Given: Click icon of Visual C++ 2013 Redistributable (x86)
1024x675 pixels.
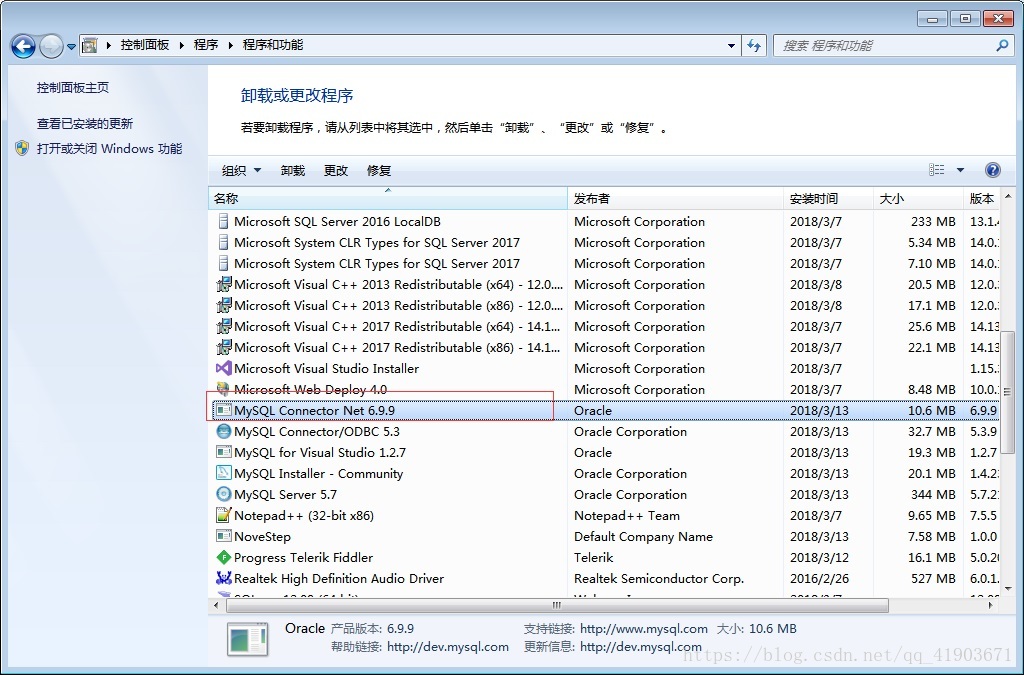Looking at the screenshot, I should (x=223, y=305).
